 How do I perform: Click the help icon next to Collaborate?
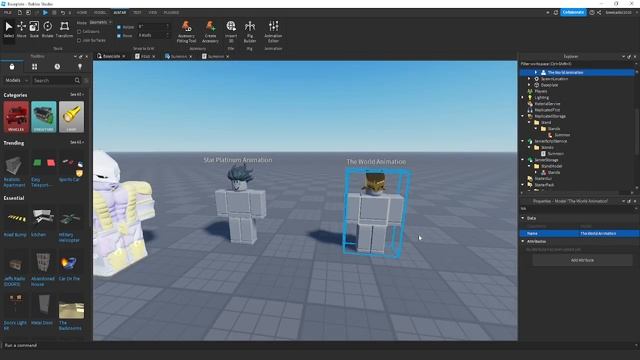592,13
